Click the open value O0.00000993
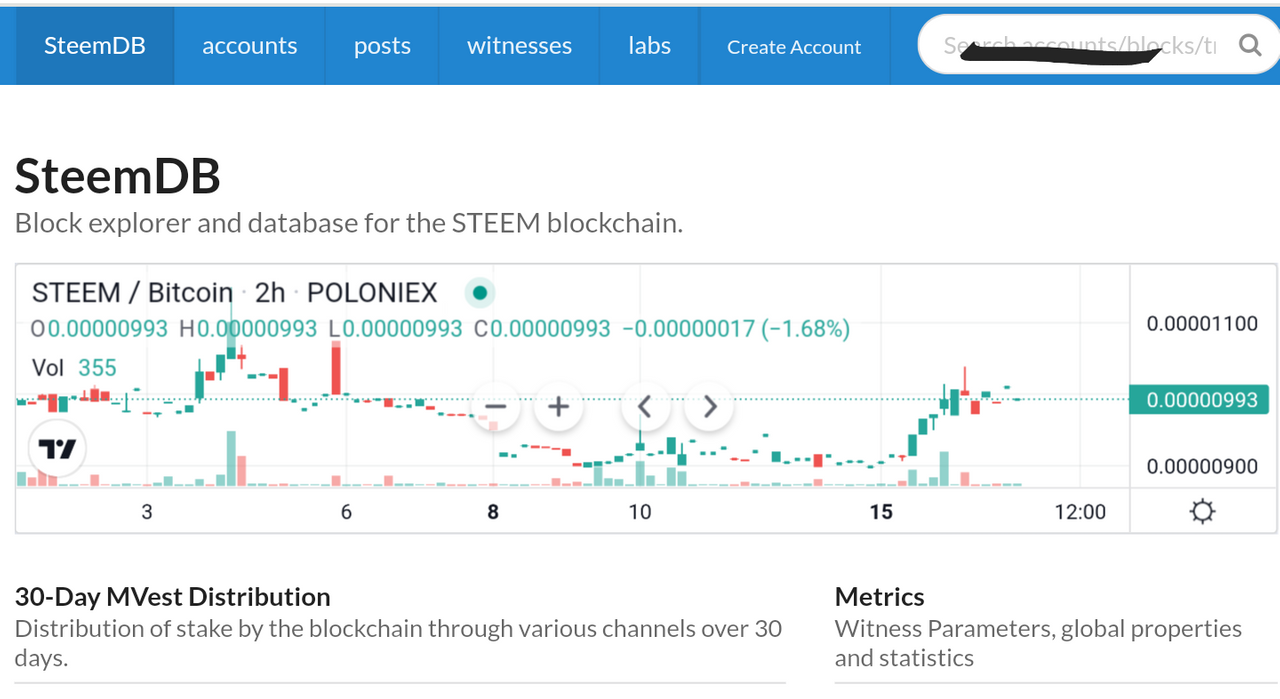1280x699 pixels. point(100,329)
